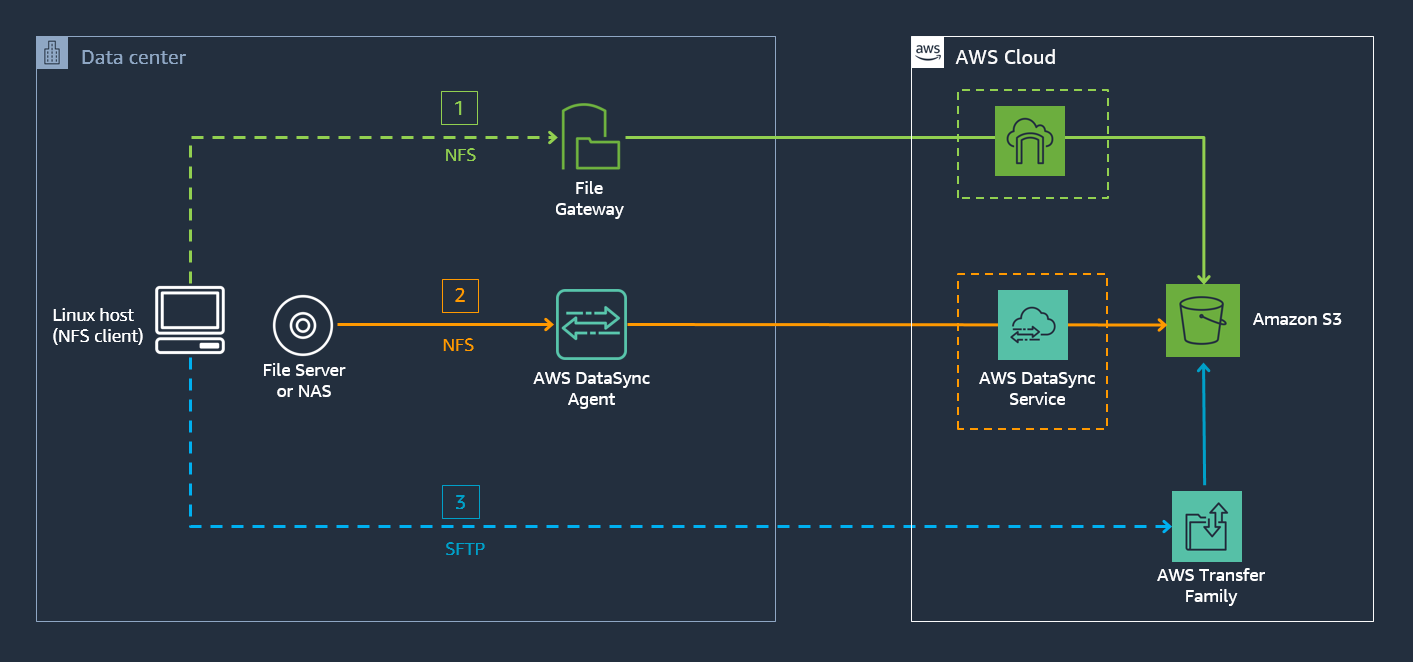Click the 'File Server or NAS' label
Viewport: 1413px width, 662px height.
click(304, 381)
